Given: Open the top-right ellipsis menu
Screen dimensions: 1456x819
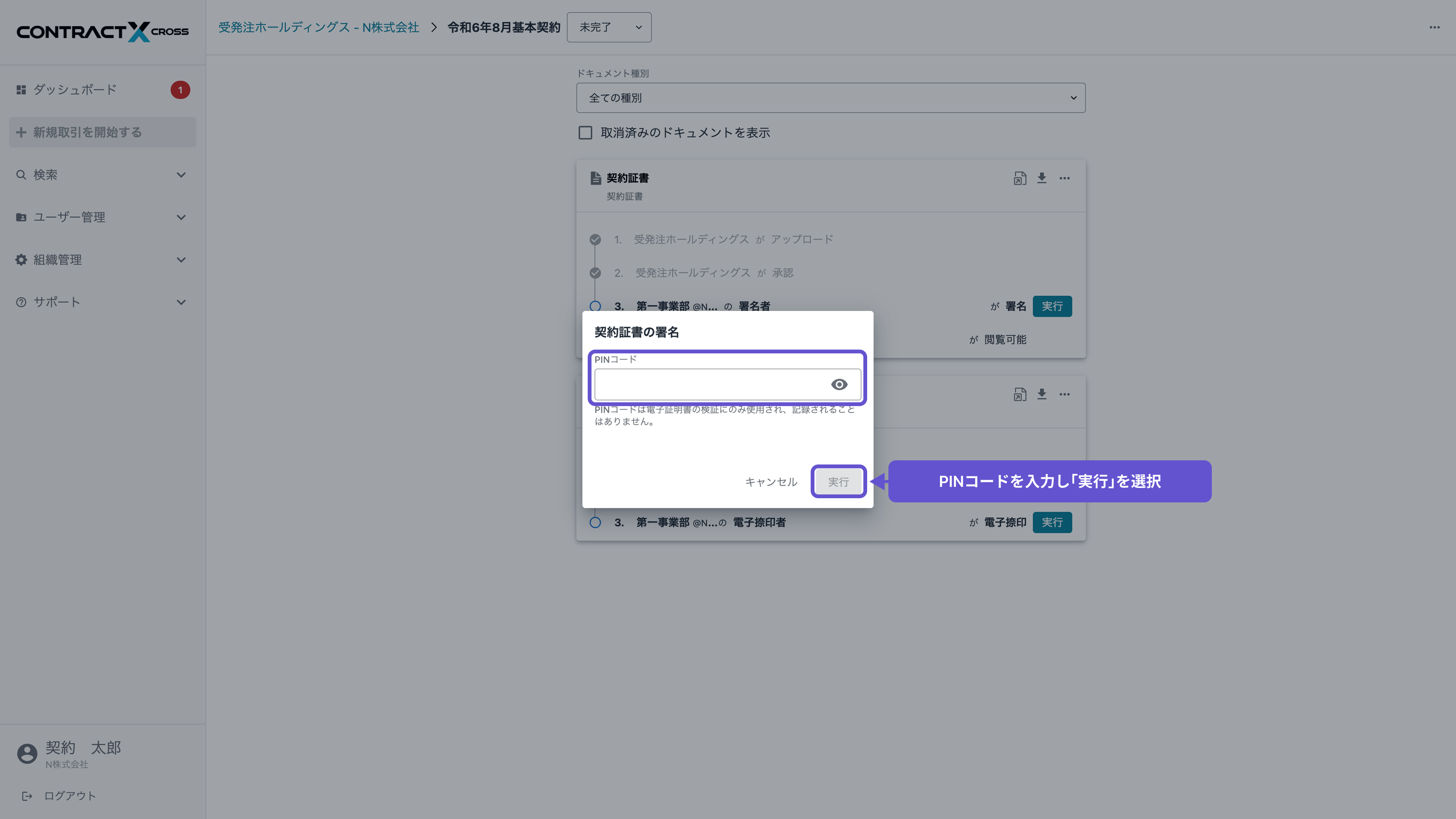Looking at the screenshot, I should click(1434, 27).
